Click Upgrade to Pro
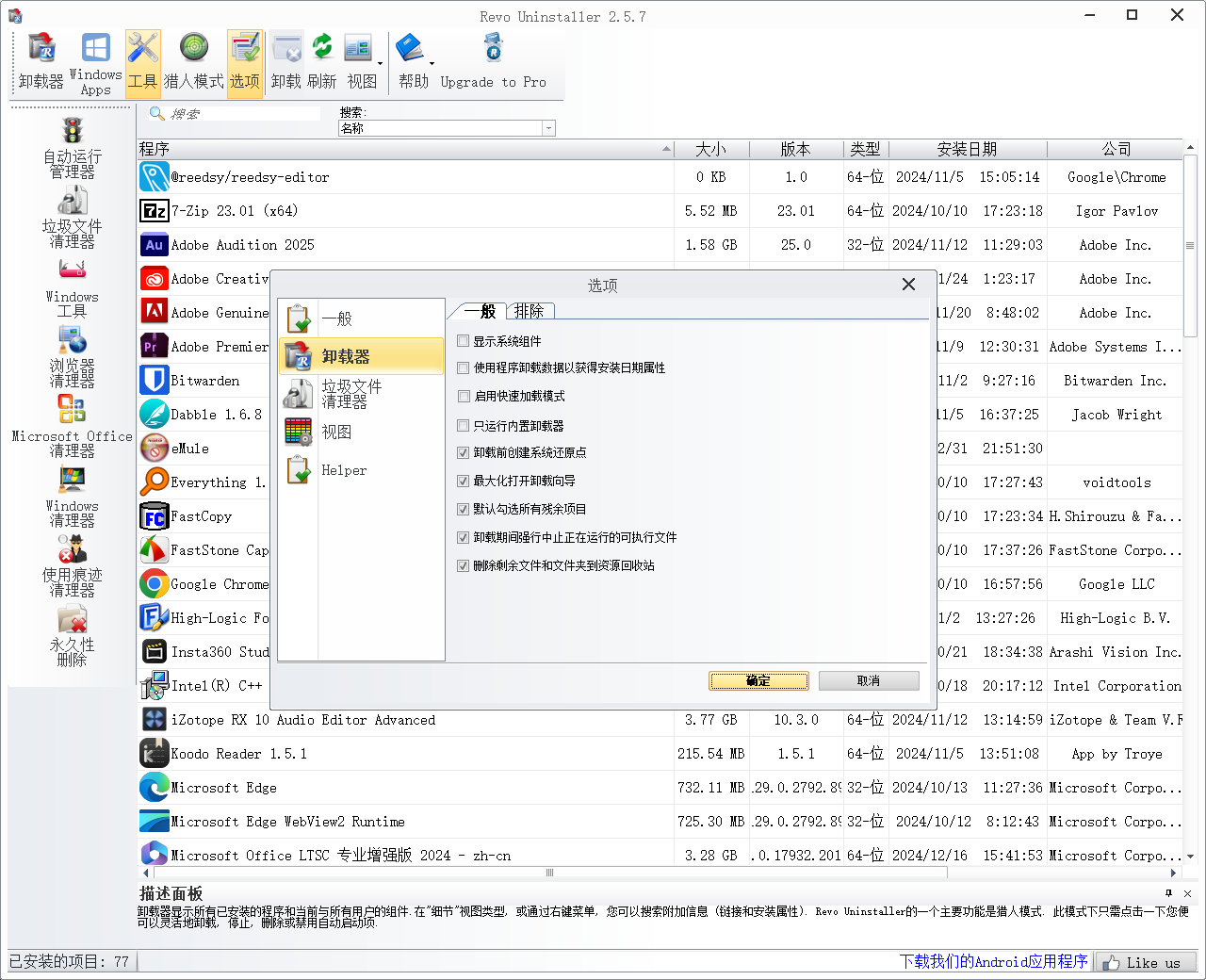Image resolution: width=1206 pixels, height=980 pixels. coord(493,61)
